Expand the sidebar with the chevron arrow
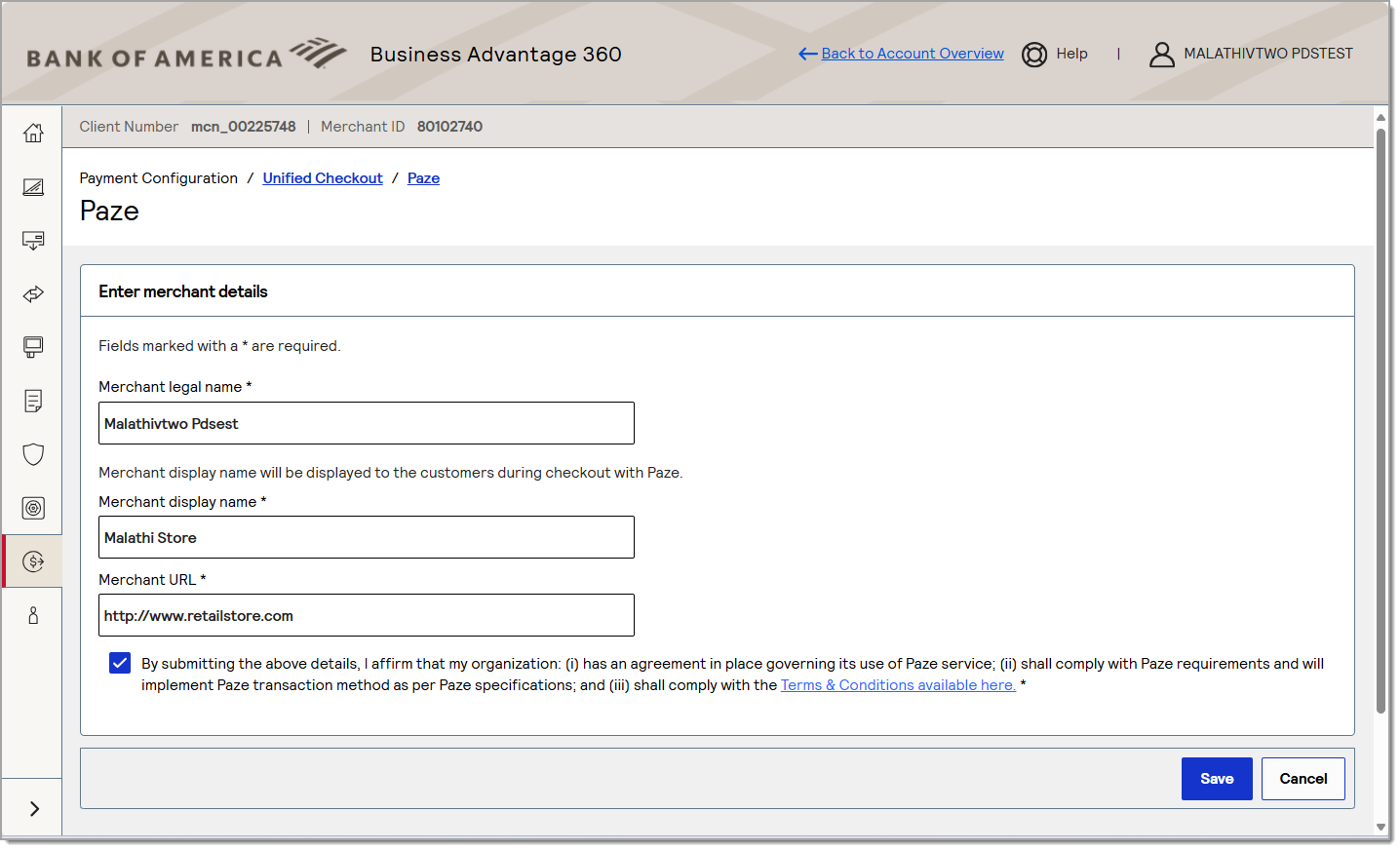 coord(34,809)
